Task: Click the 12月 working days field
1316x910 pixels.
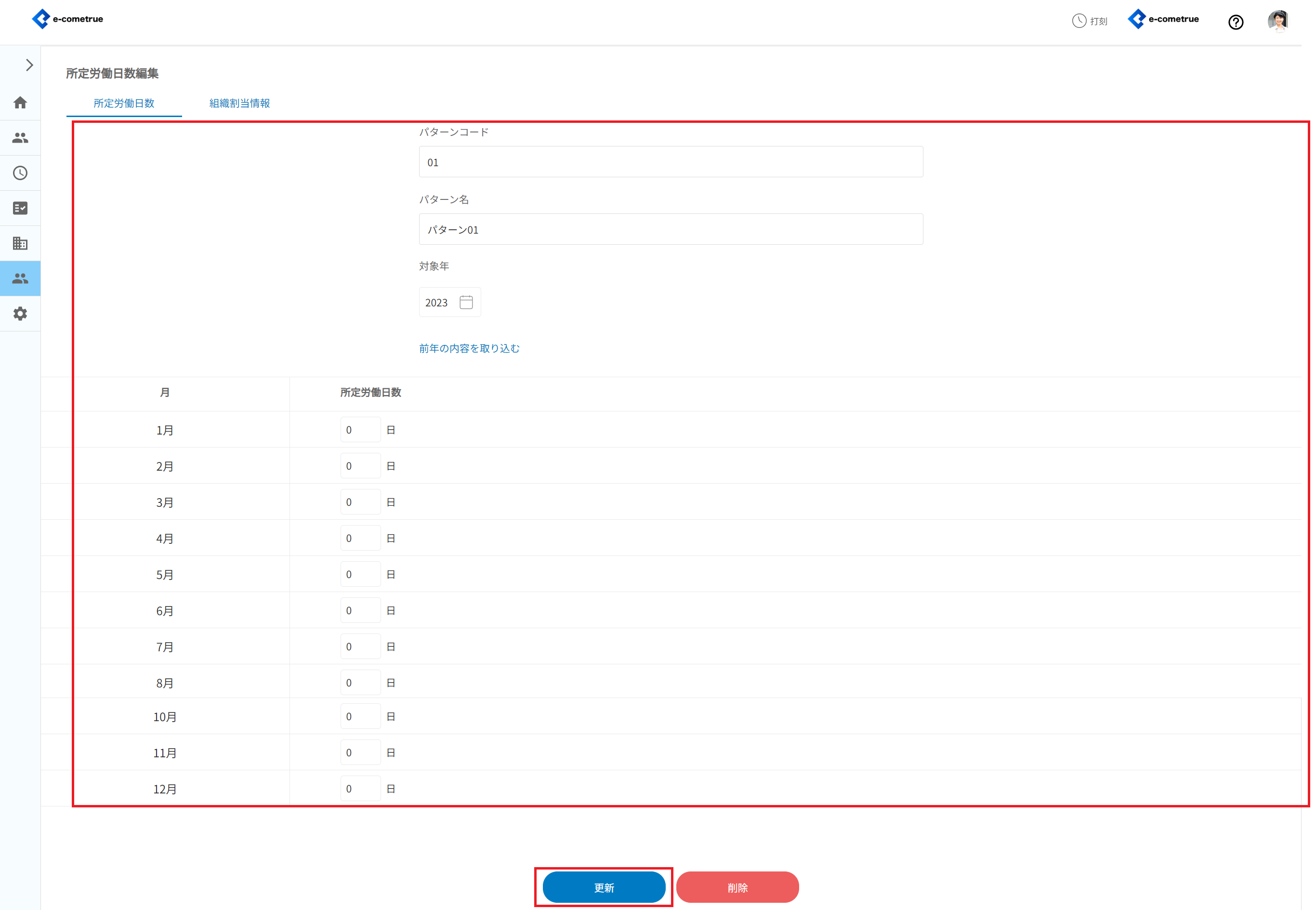Action: click(x=360, y=789)
